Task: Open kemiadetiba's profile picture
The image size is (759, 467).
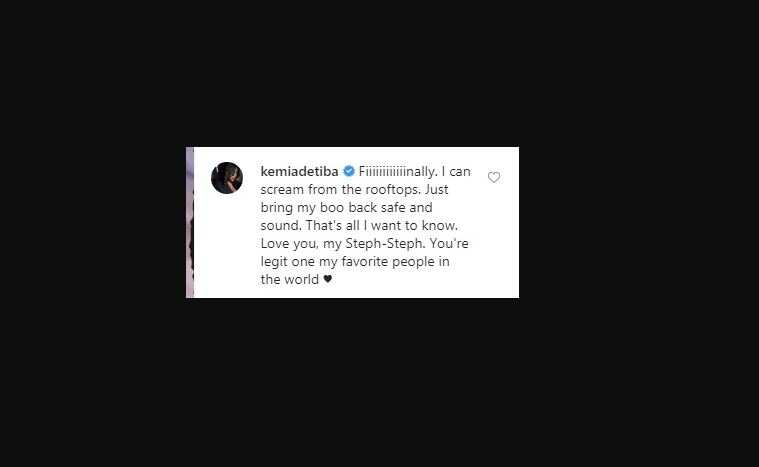Action: pos(227,178)
